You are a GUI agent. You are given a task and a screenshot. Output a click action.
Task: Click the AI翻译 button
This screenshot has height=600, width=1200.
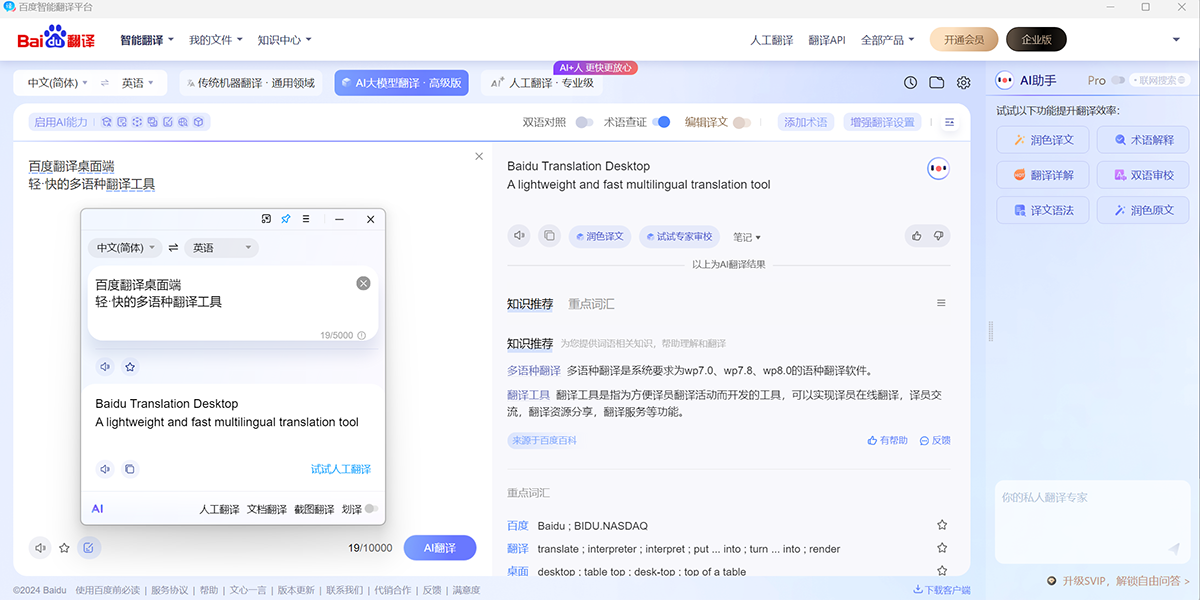(x=439, y=548)
